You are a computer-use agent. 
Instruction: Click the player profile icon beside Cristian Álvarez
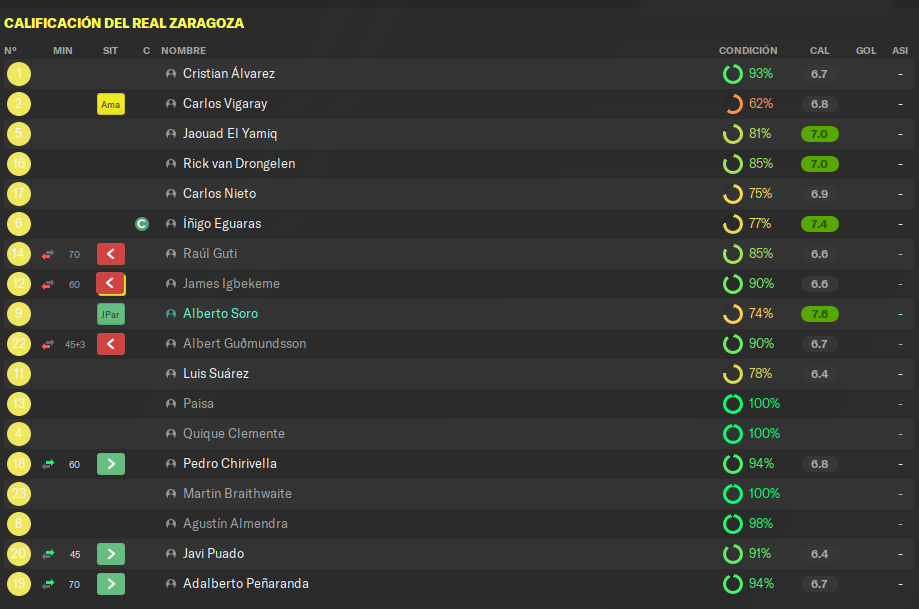point(171,74)
